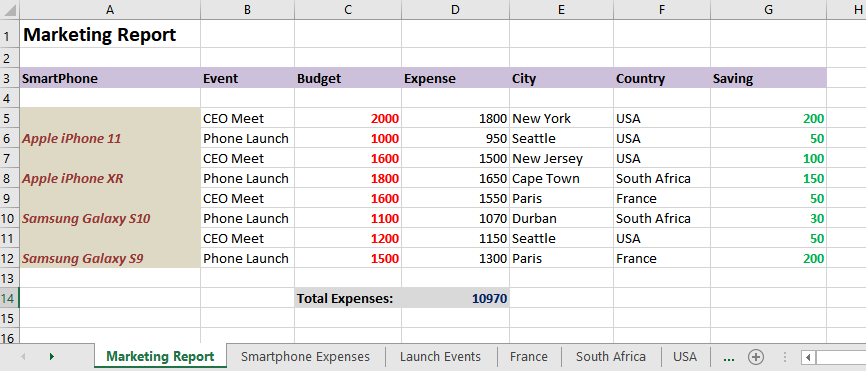Select the Marketing Report title cell

click(110, 34)
